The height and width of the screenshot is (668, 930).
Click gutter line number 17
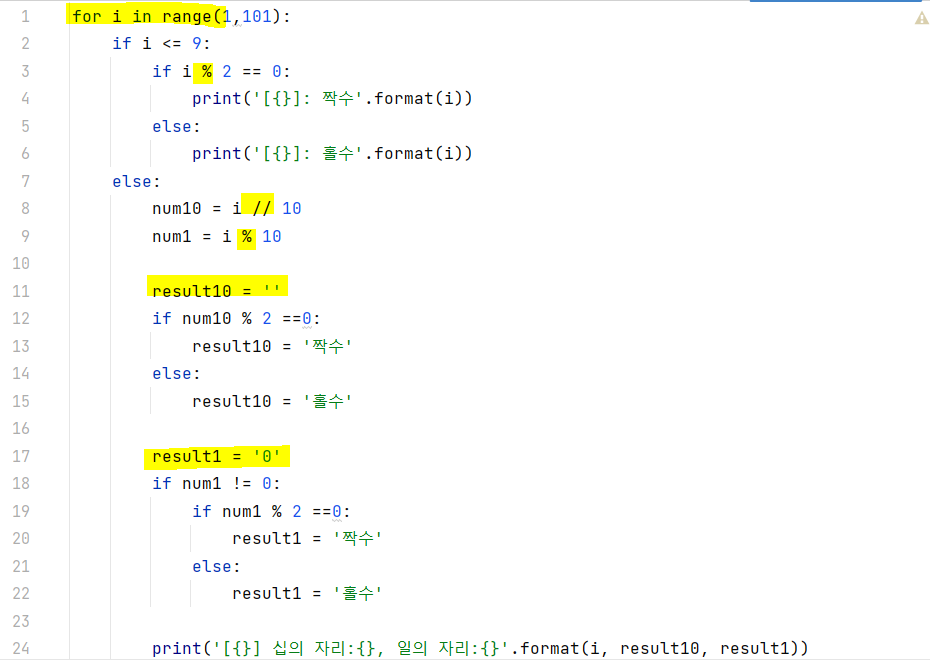(21, 456)
